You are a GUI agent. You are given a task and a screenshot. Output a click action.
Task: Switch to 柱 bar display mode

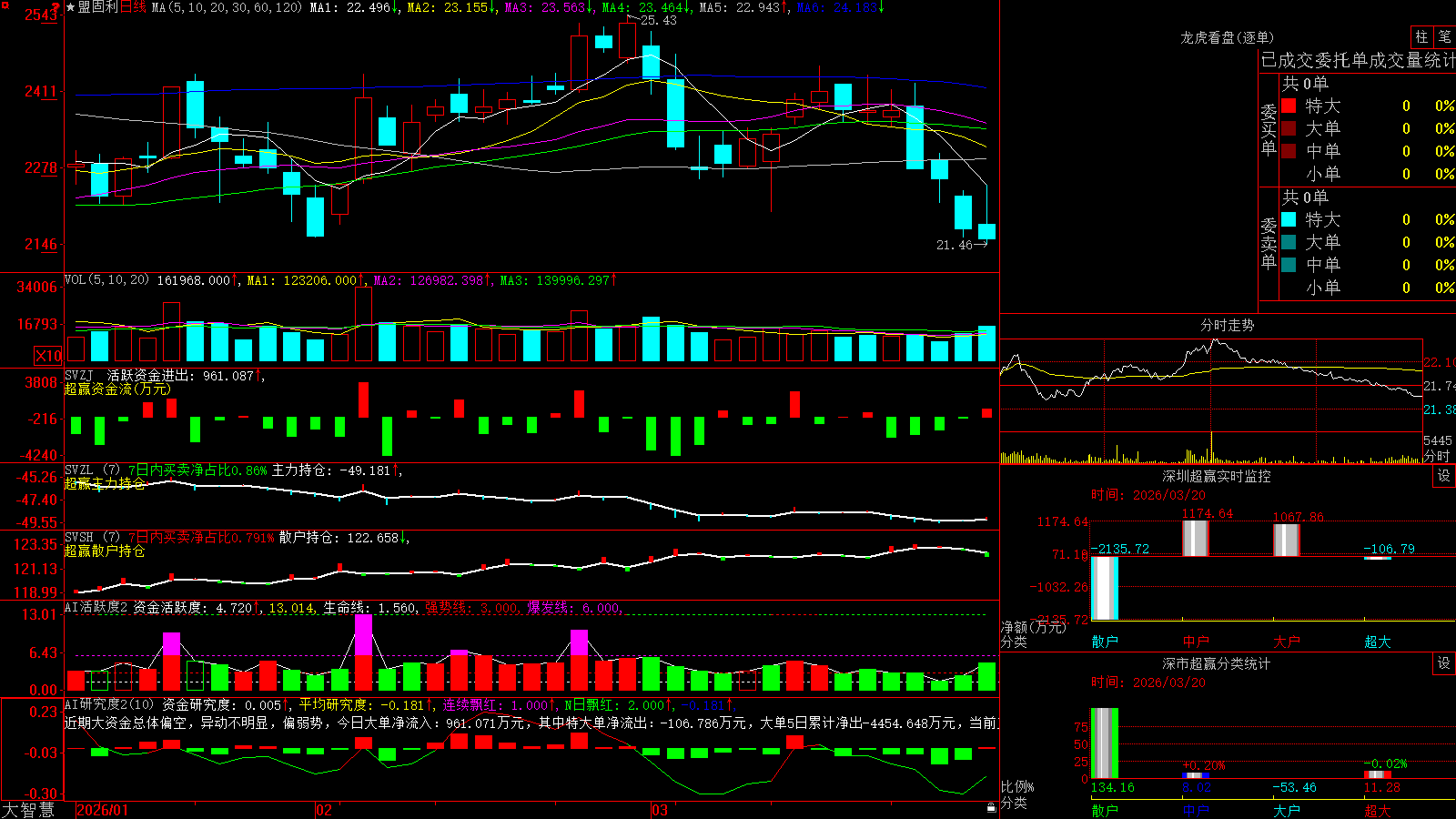(x=1421, y=36)
